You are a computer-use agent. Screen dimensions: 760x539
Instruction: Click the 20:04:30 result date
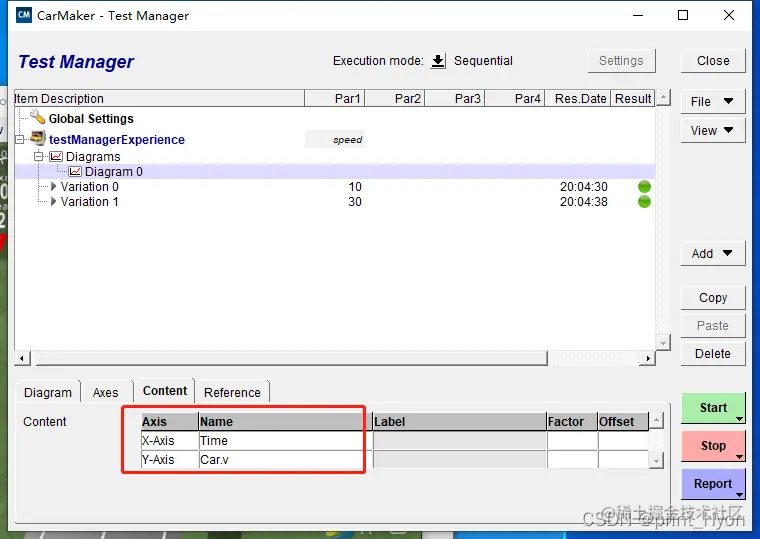click(584, 187)
